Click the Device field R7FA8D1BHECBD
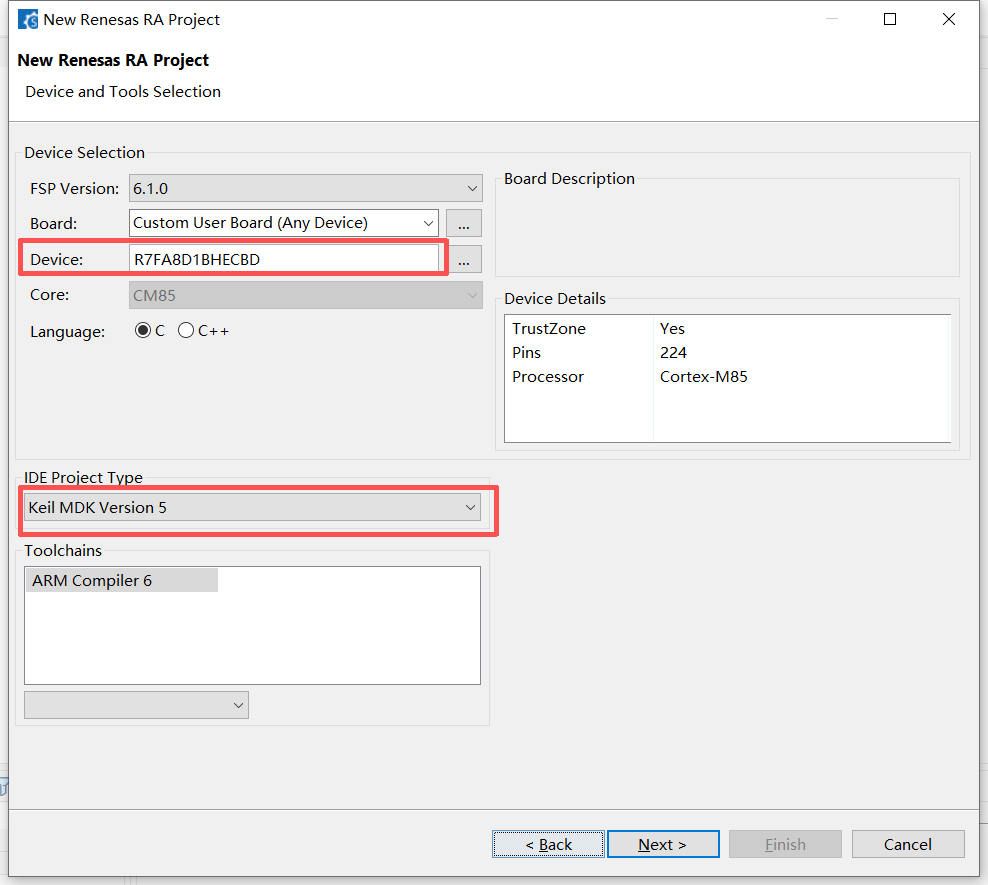 (284, 259)
